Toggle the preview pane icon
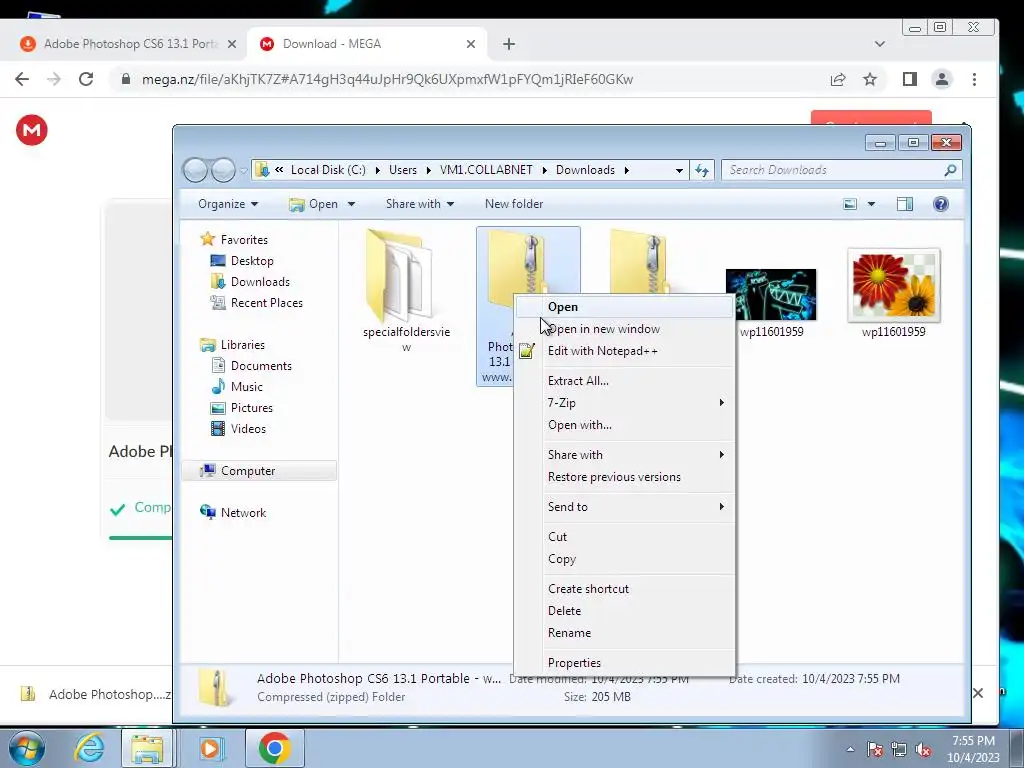1024x768 pixels. [904, 204]
